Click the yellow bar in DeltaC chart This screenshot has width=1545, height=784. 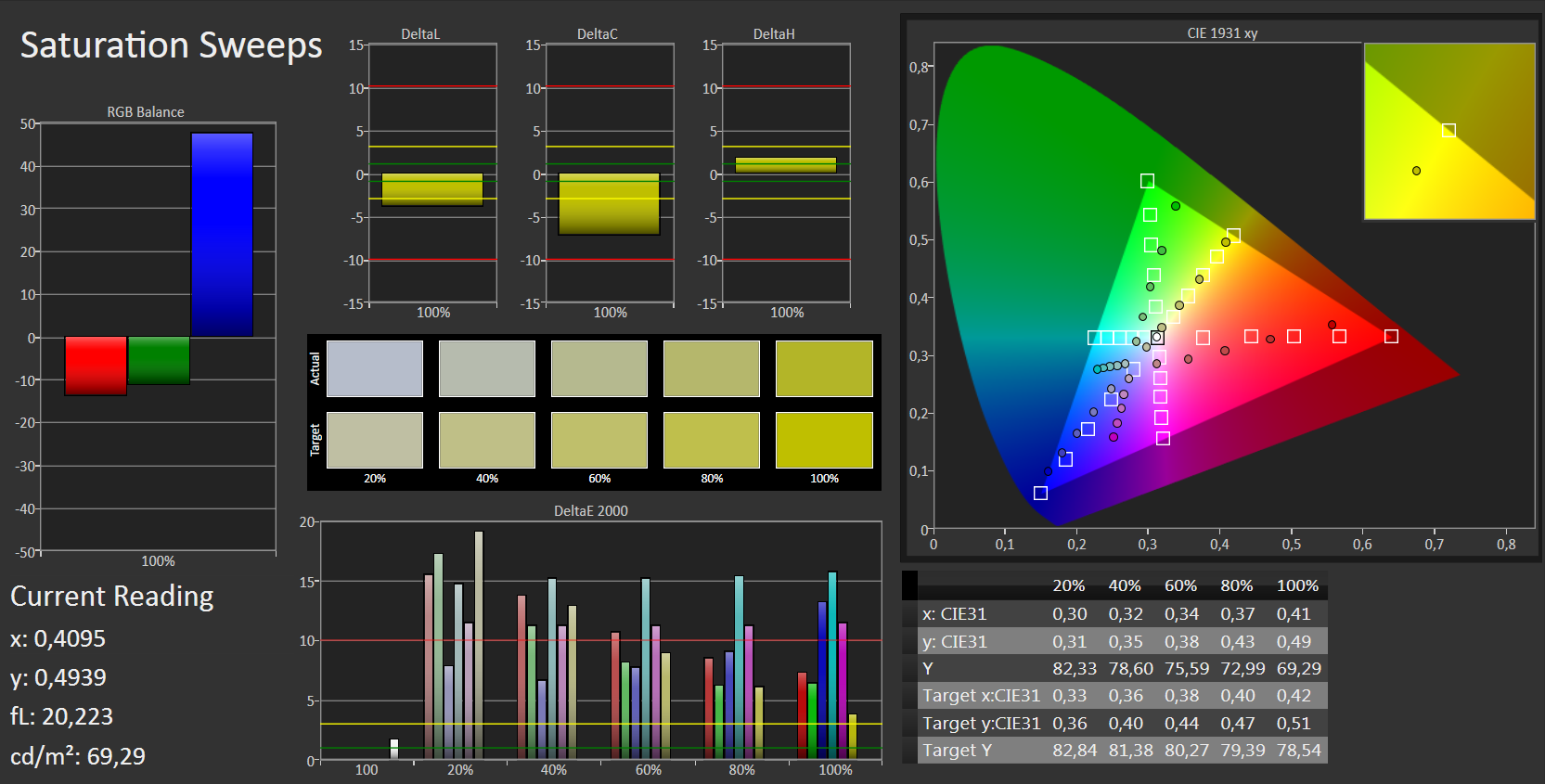coord(609,204)
